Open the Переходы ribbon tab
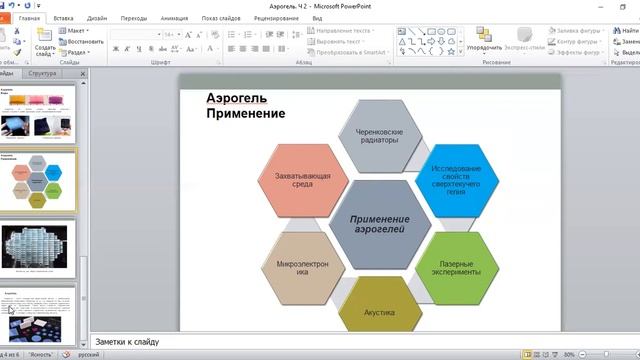 [x=134, y=18]
